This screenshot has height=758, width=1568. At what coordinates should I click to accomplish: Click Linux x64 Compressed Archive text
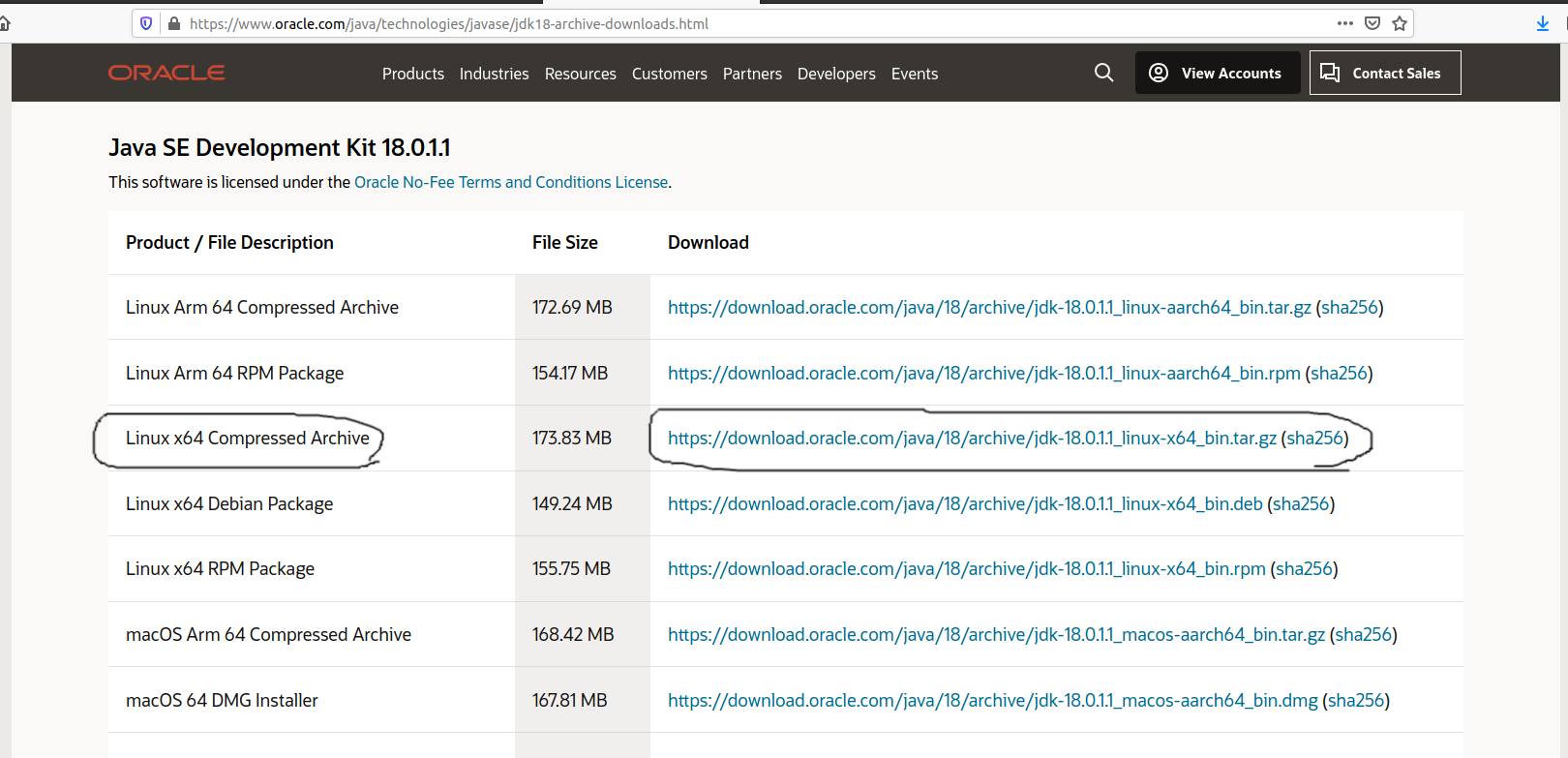(248, 438)
